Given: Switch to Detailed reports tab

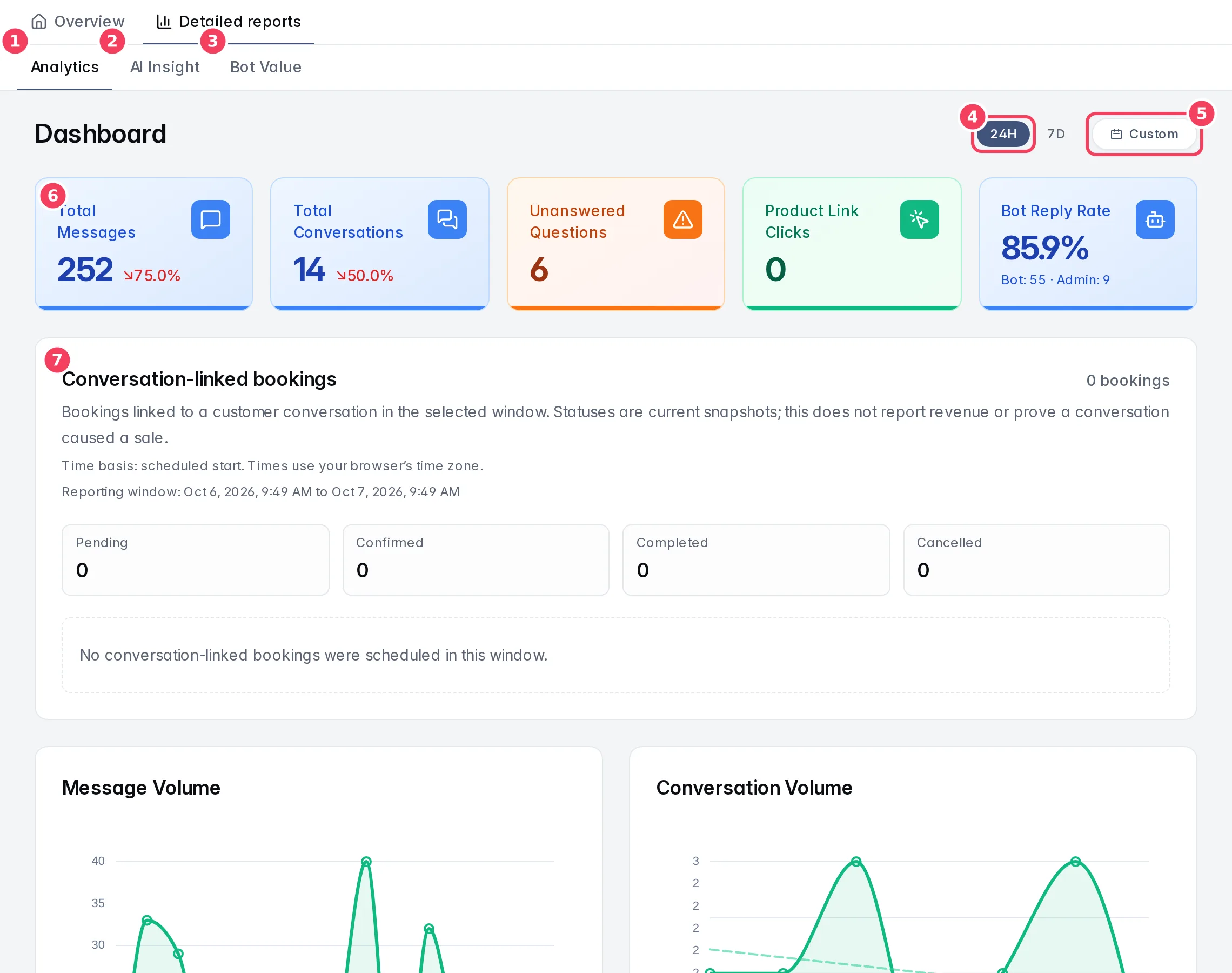Looking at the screenshot, I should (228, 22).
